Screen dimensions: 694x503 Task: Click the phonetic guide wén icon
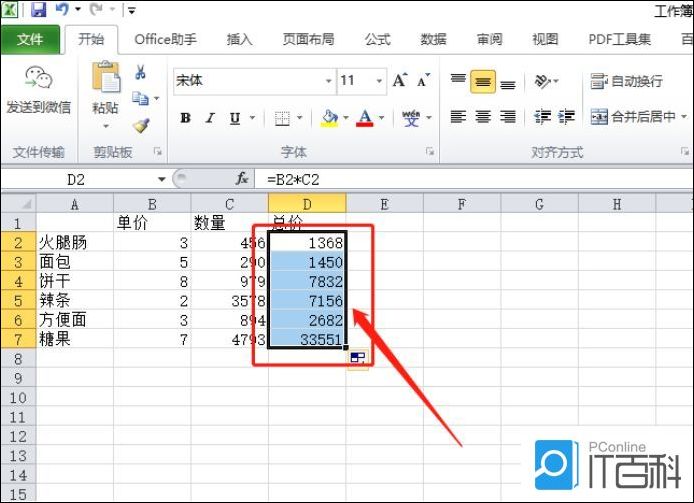click(x=411, y=118)
